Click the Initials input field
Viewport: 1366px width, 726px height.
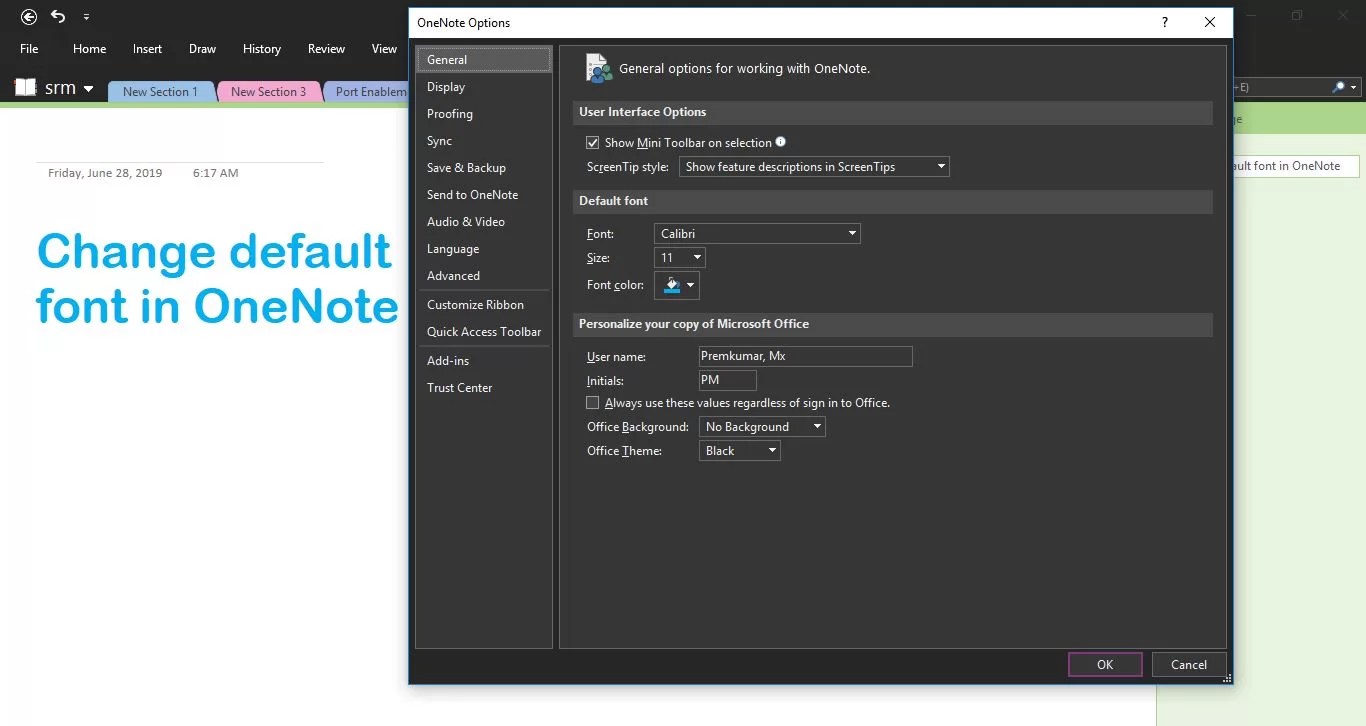coord(728,380)
